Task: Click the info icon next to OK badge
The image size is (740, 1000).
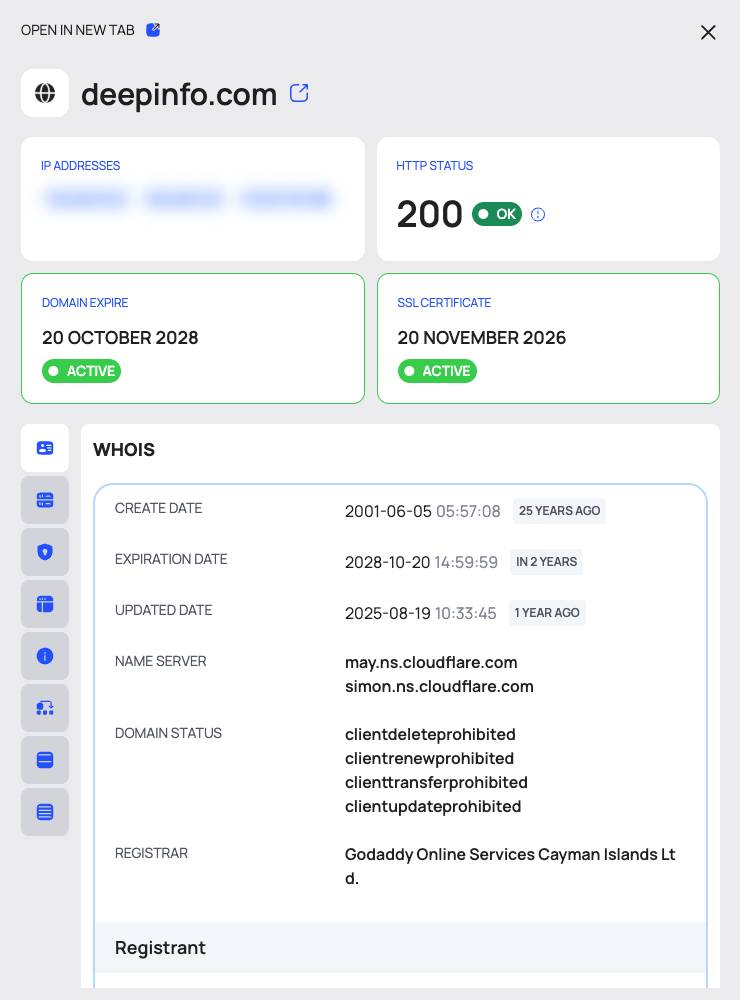Action: [x=538, y=214]
